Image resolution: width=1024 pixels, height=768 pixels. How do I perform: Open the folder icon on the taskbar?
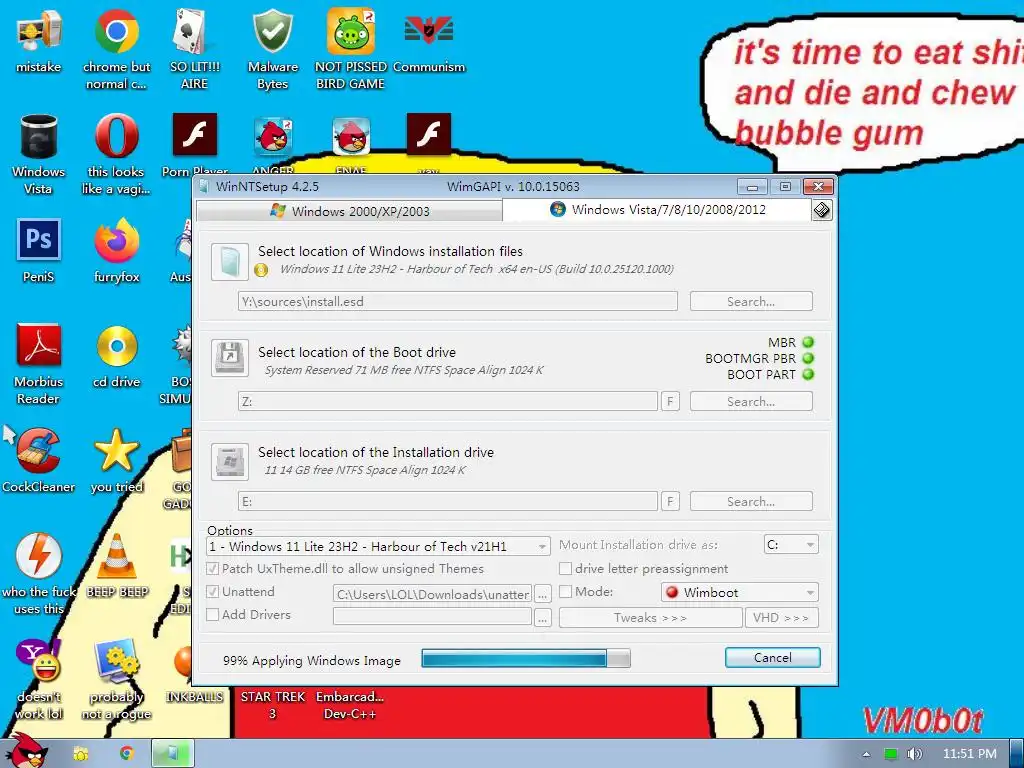(x=80, y=754)
